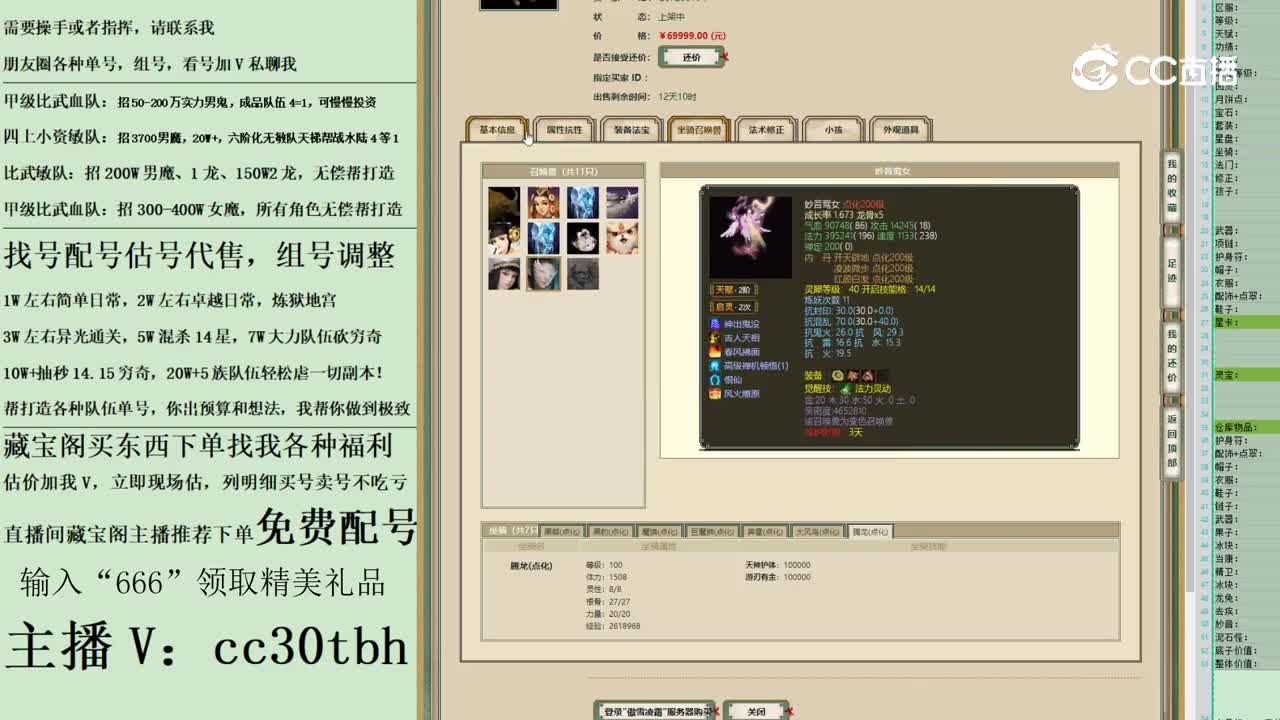
Task: Click the 假仙 skill icon
Action: (x=715, y=380)
